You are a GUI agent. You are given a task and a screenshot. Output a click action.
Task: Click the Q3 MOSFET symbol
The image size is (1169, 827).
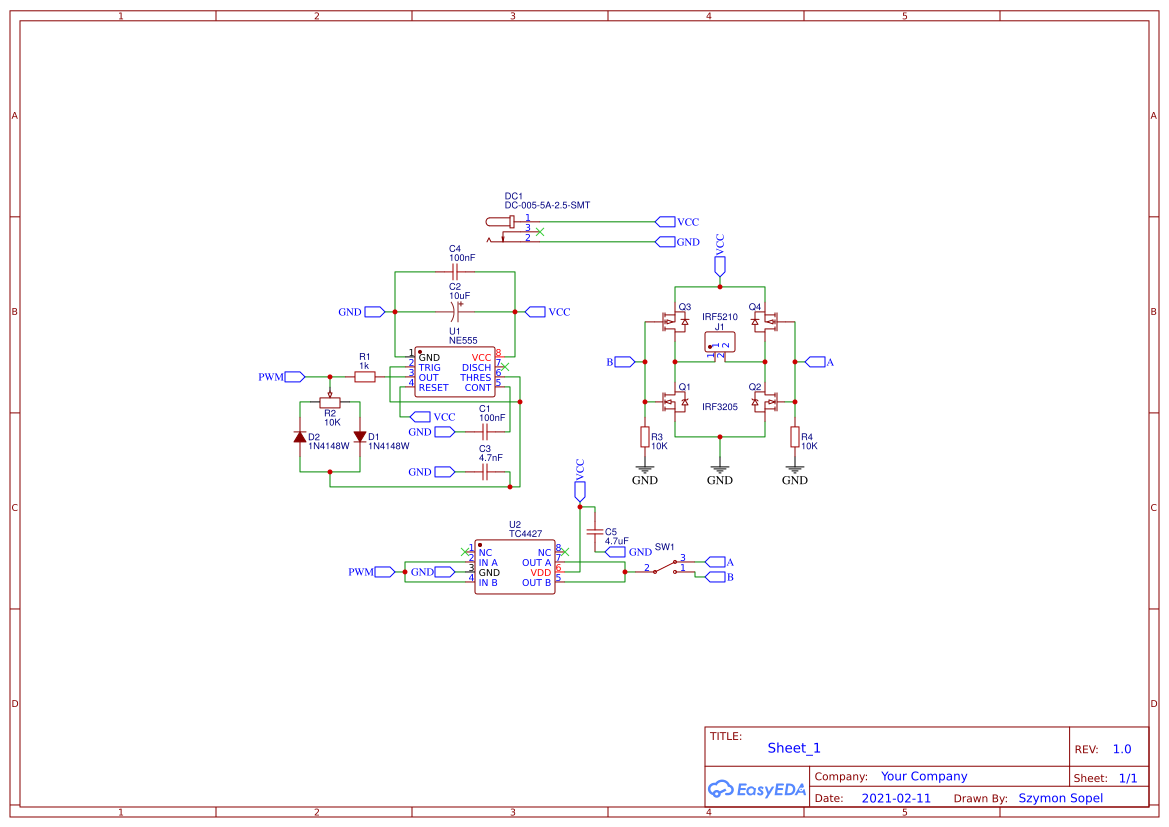click(x=675, y=322)
